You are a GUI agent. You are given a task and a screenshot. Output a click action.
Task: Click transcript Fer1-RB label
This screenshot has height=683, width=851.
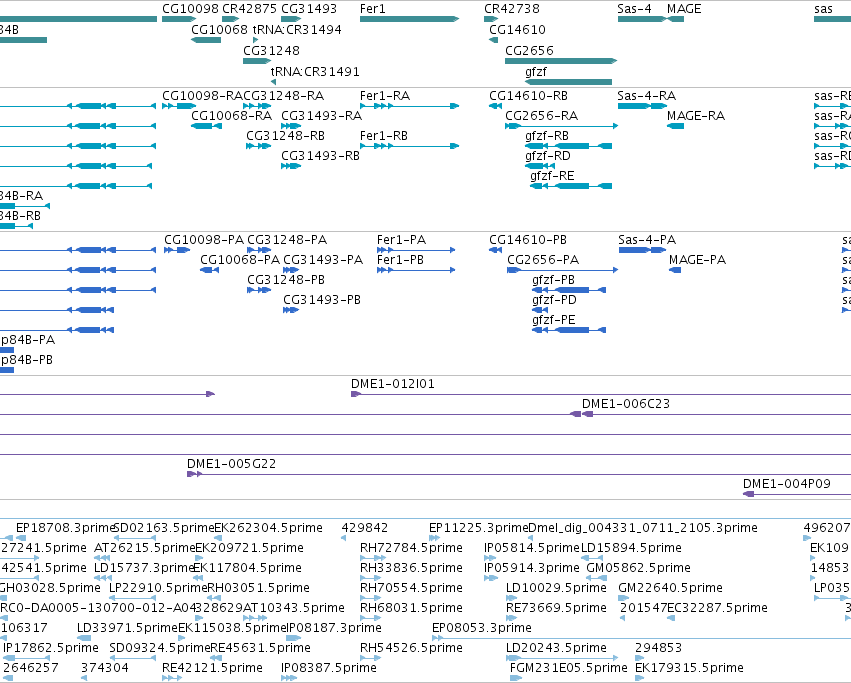coord(384,136)
